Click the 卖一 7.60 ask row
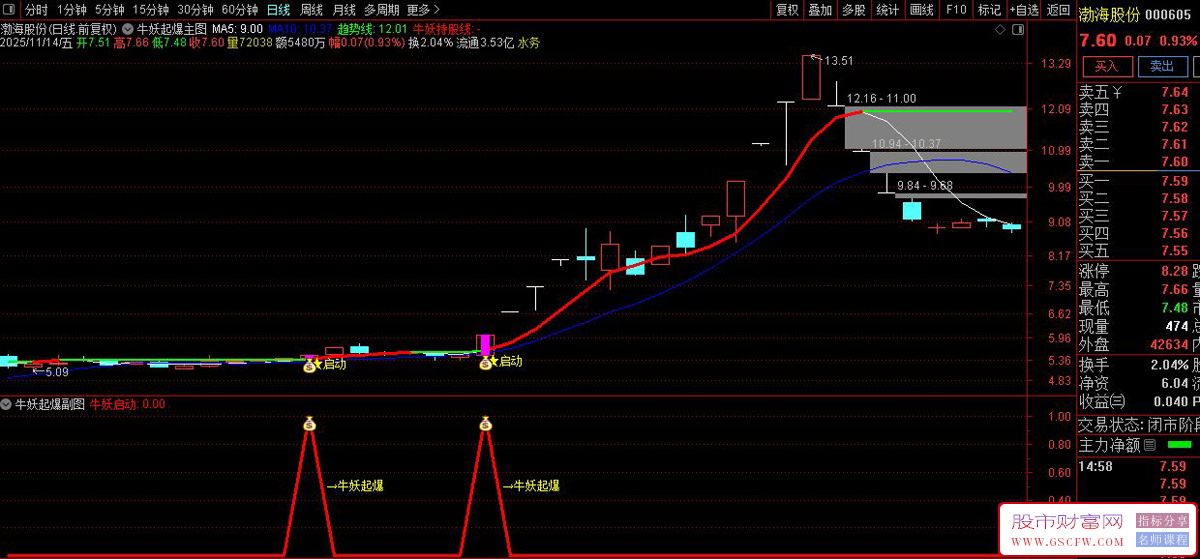The width and height of the screenshot is (1200, 559). coord(1138,161)
